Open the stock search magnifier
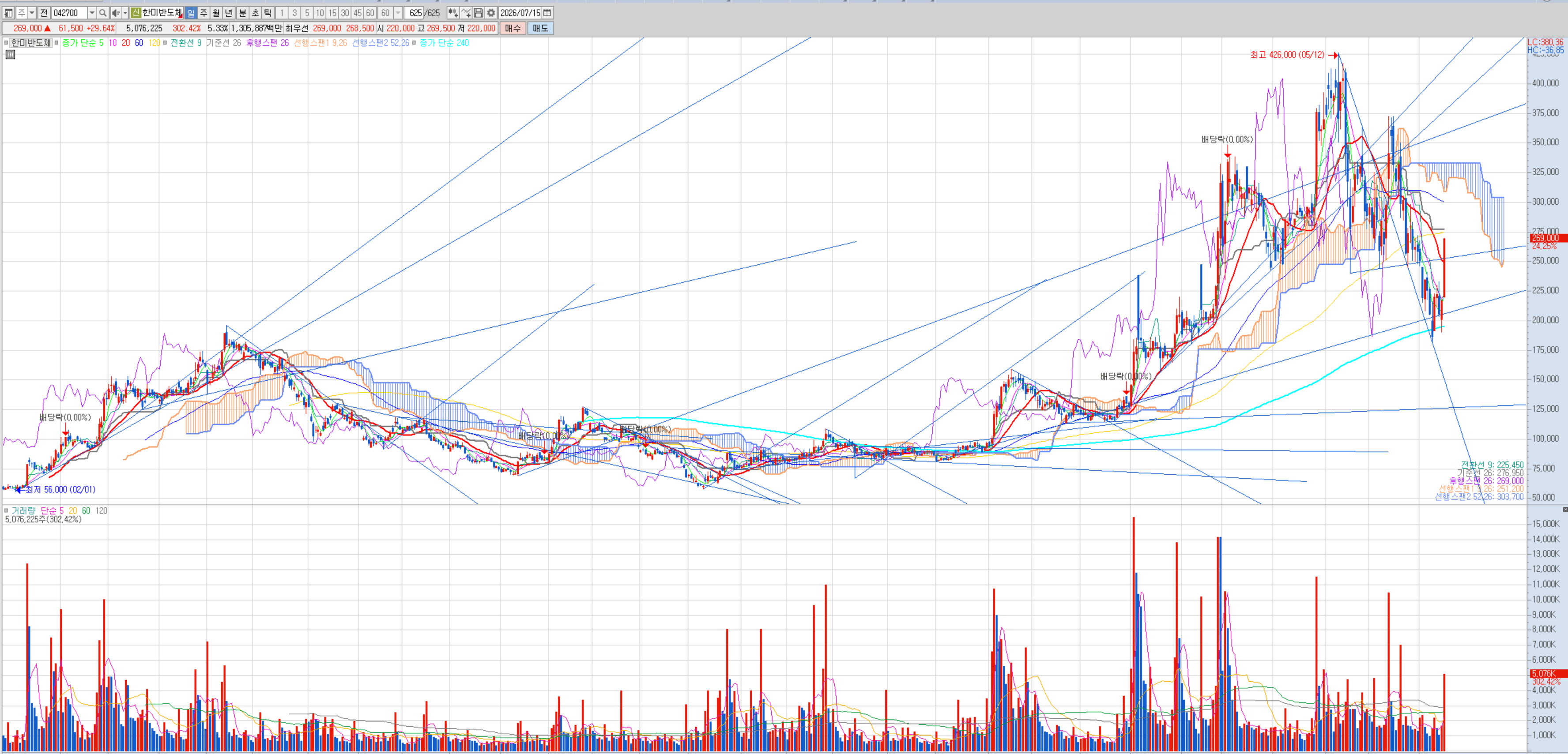 click(103, 13)
